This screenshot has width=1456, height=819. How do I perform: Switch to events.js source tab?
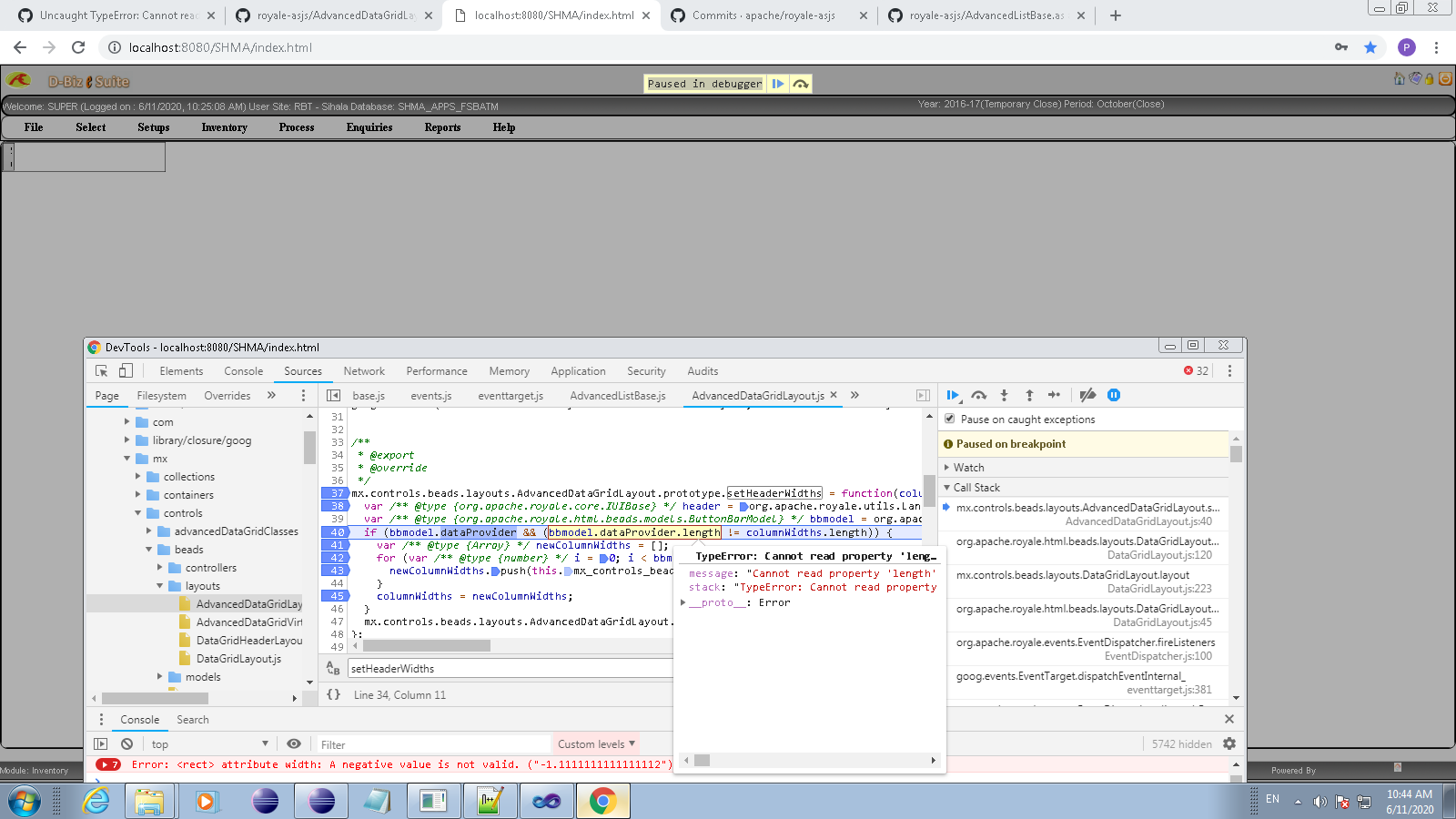(430, 396)
